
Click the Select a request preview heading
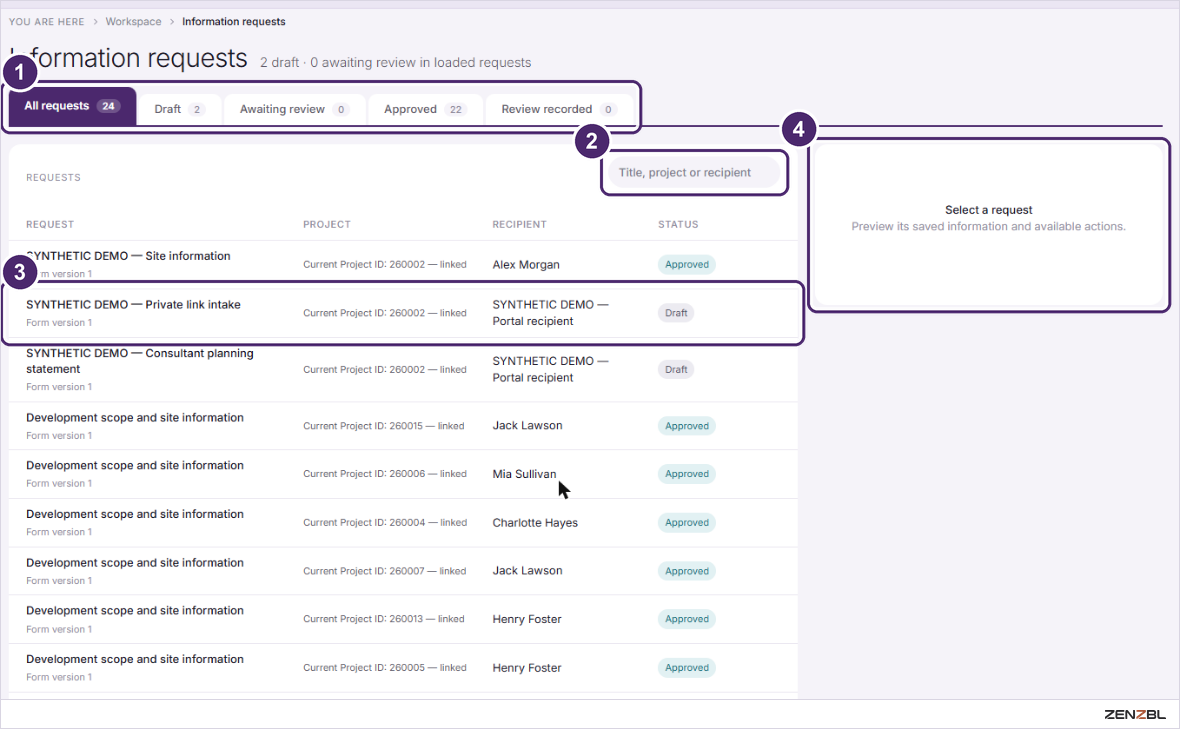[988, 210]
